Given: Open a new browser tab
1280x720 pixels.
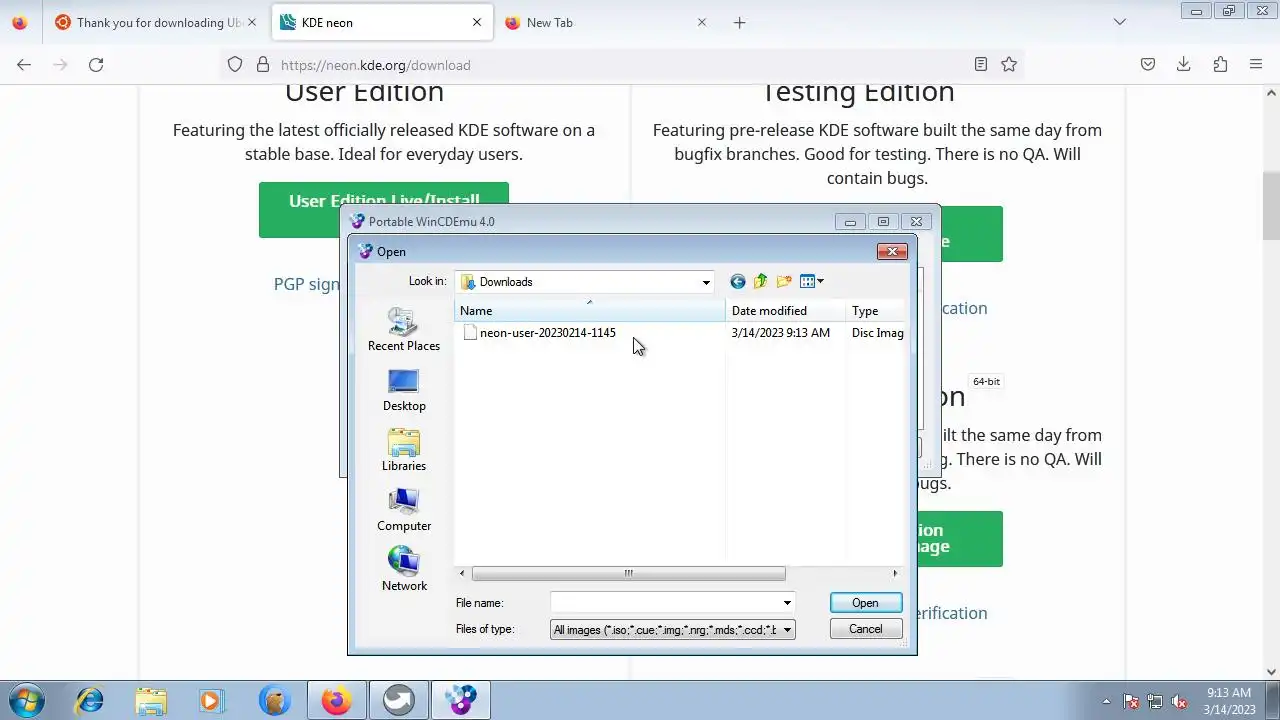Looking at the screenshot, I should [740, 22].
